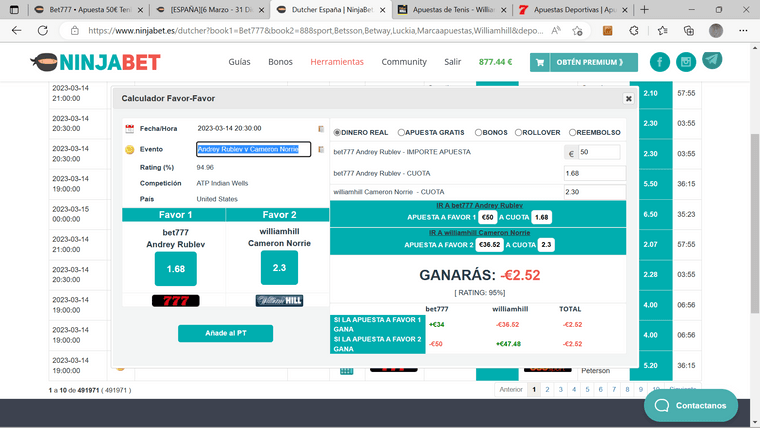Click the browser address bar URL
The width and height of the screenshot is (760, 428).
(315, 31)
